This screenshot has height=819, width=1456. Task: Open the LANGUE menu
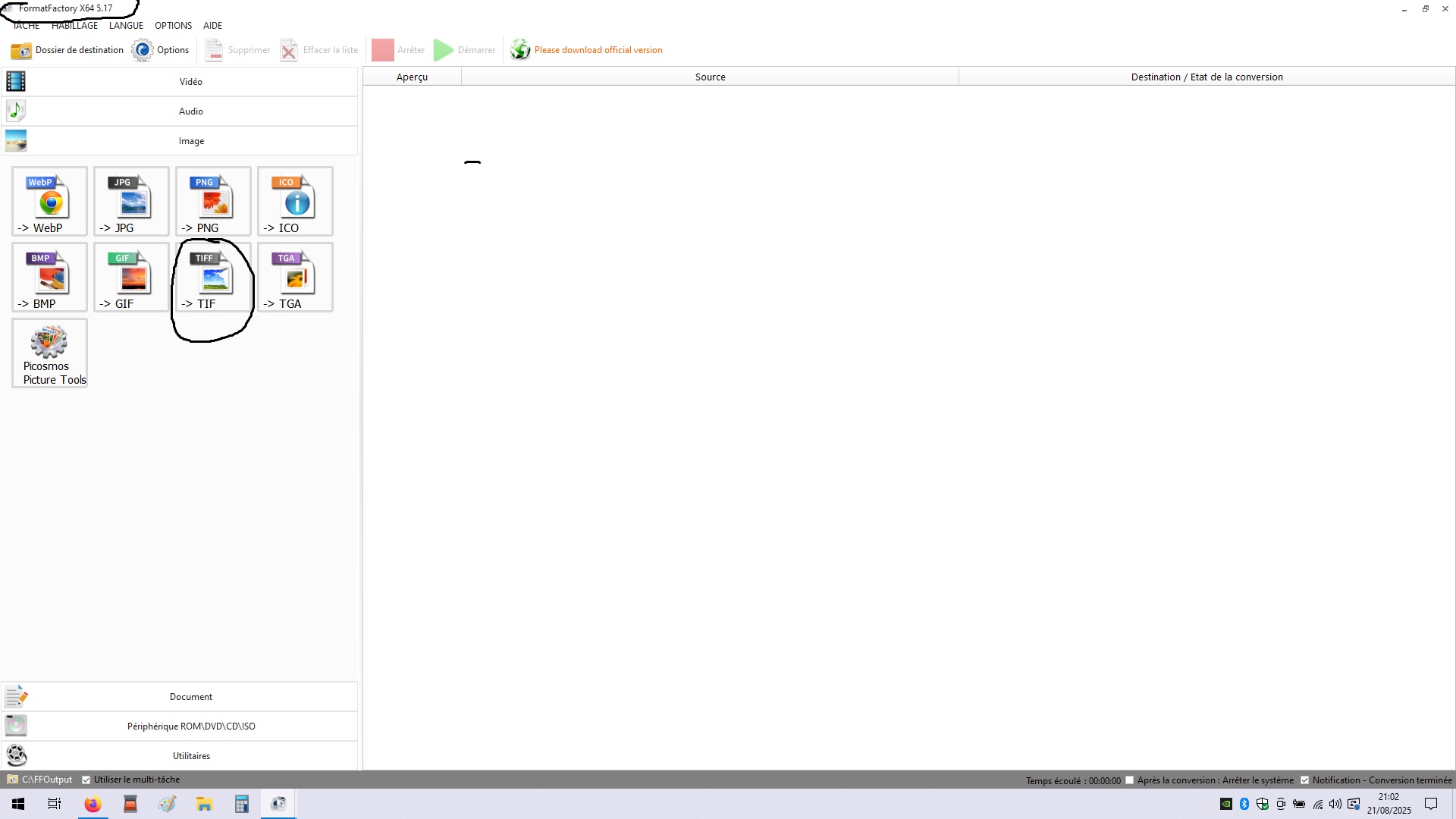coord(126,26)
